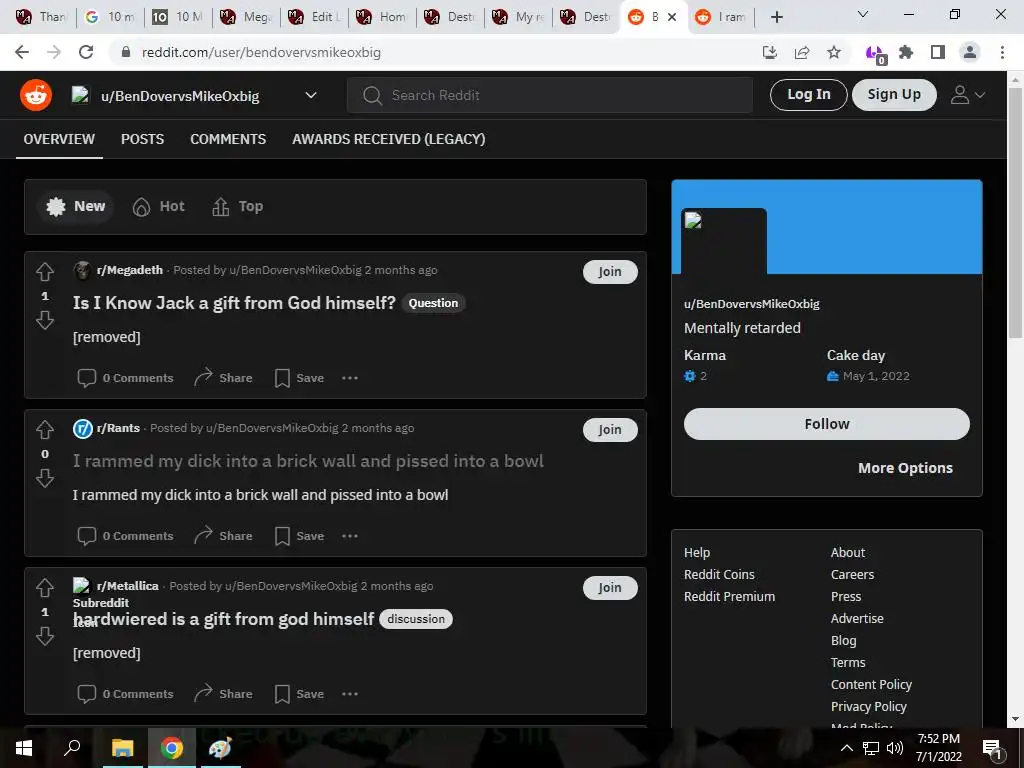Open the Chrome side panel icon
Screen dimensions: 1024x768
pos(938,52)
